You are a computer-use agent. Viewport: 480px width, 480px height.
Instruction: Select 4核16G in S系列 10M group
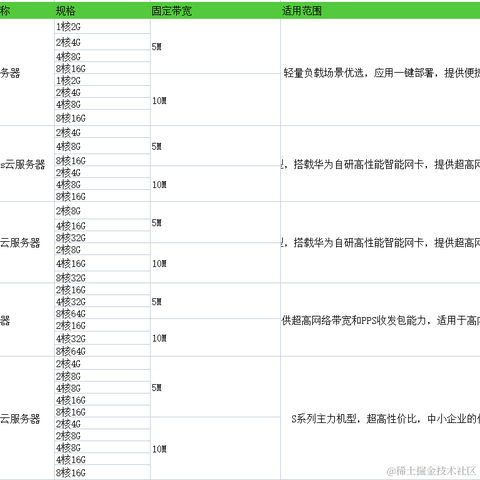click(102, 459)
